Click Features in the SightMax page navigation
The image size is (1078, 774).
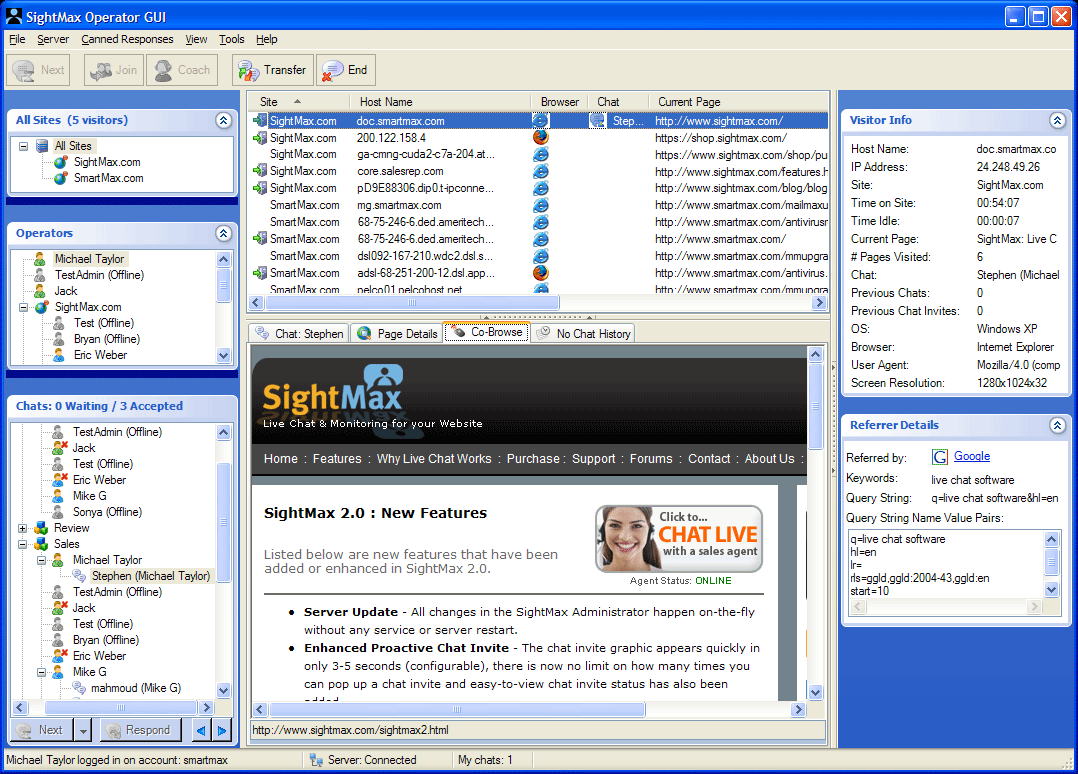point(337,458)
